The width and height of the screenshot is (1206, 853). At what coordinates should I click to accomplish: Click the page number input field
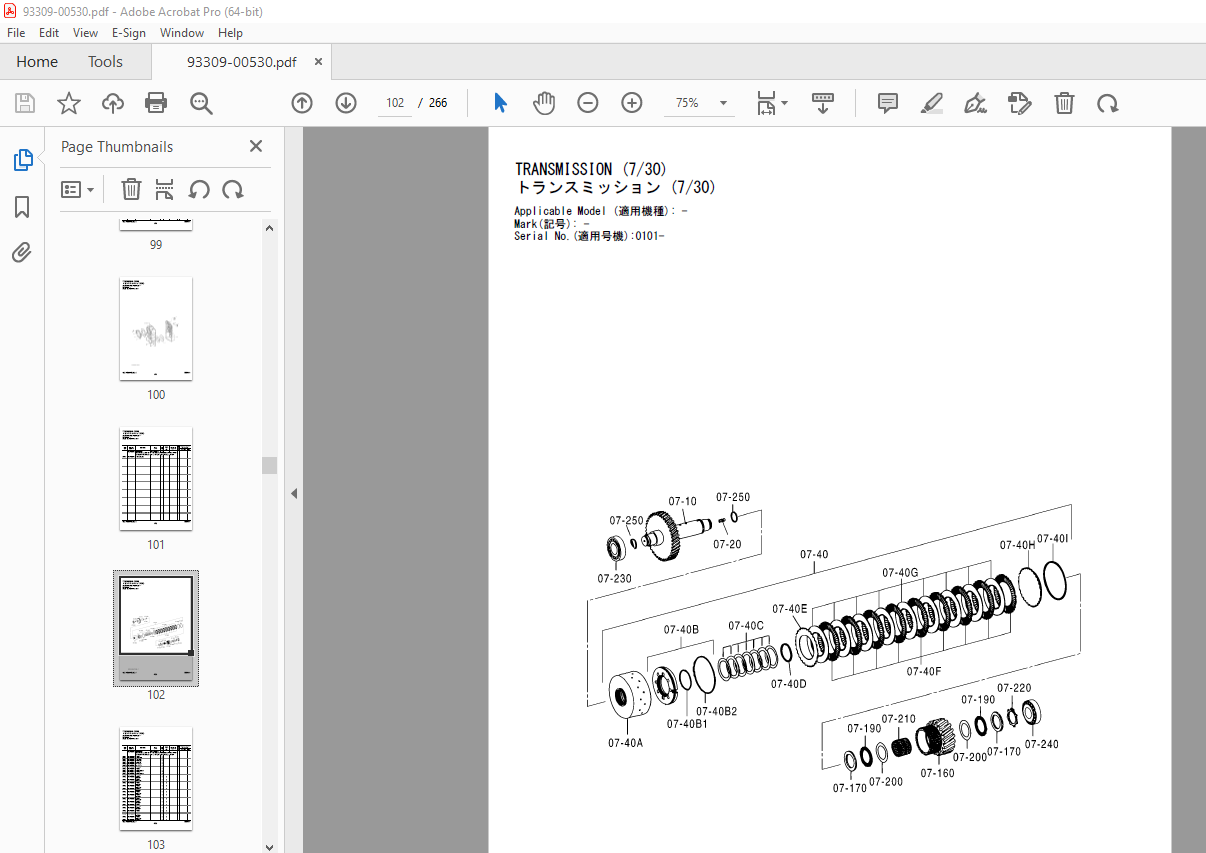[395, 103]
